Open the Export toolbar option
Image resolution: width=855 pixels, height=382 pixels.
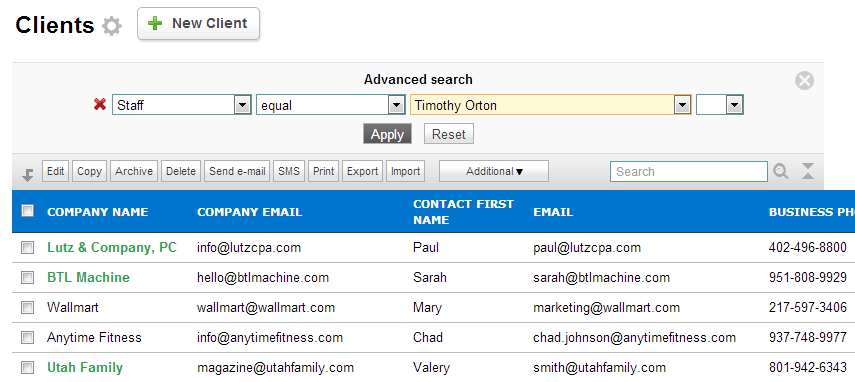pyautogui.click(x=363, y=171)
